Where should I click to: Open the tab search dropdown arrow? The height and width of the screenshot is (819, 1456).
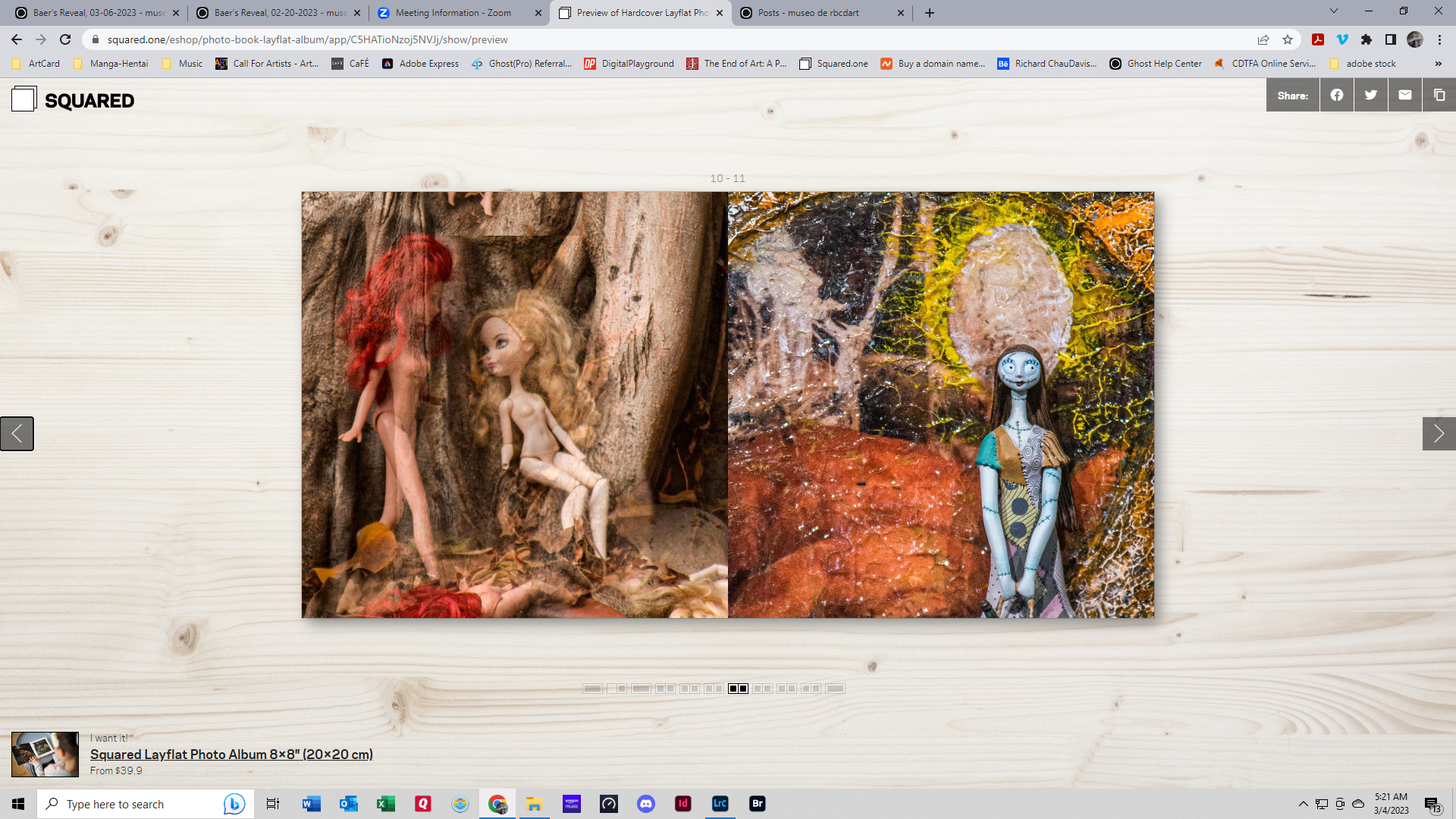(x=1333, y=11)
